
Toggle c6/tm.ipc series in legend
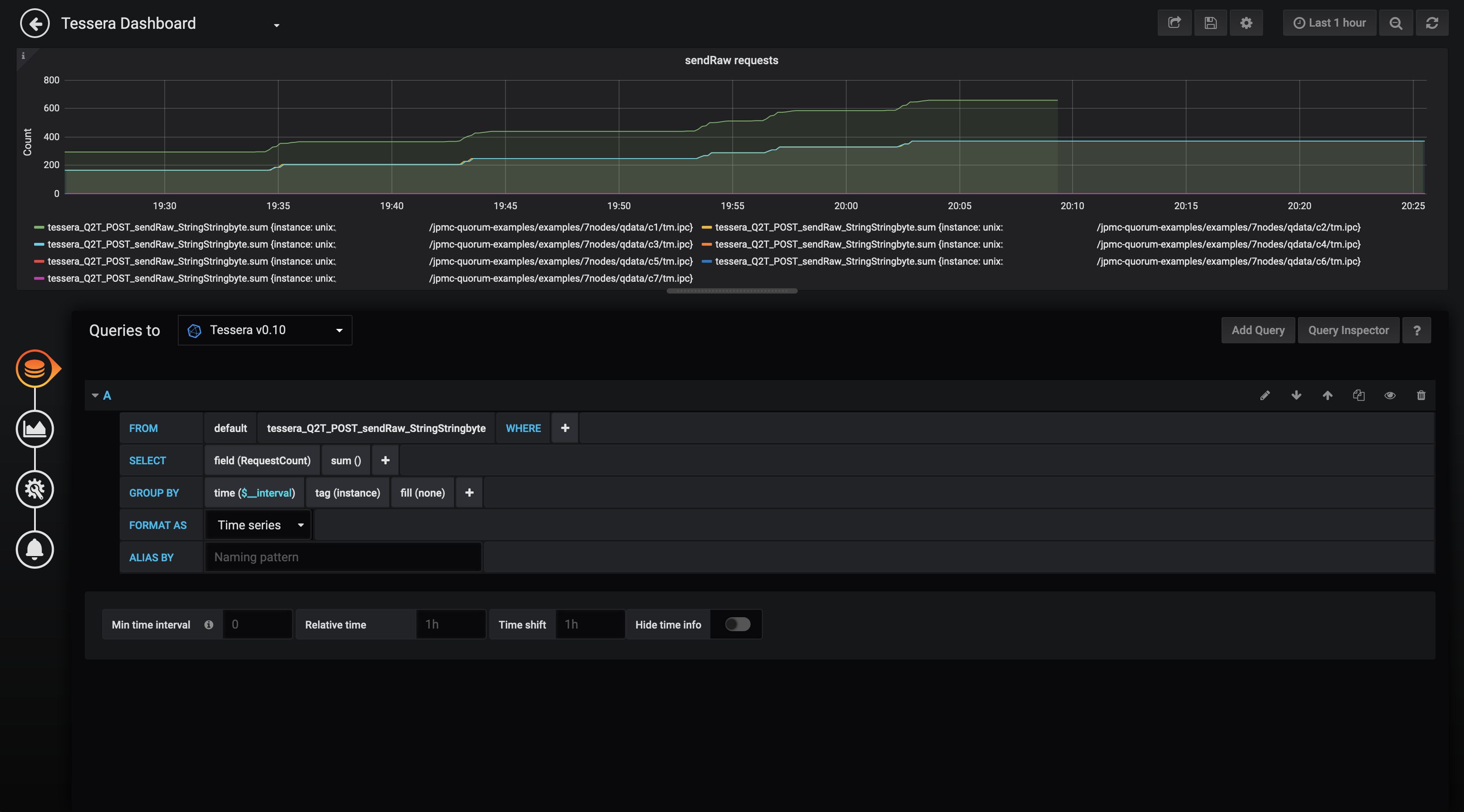1038,261
